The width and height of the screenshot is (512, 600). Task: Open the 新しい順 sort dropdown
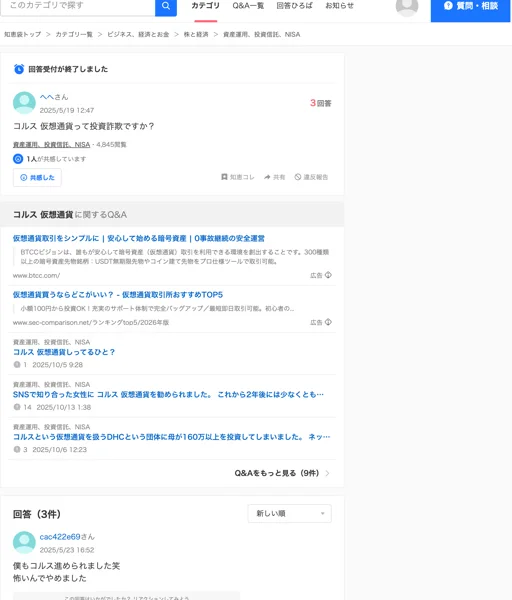(x=290, y=514)
